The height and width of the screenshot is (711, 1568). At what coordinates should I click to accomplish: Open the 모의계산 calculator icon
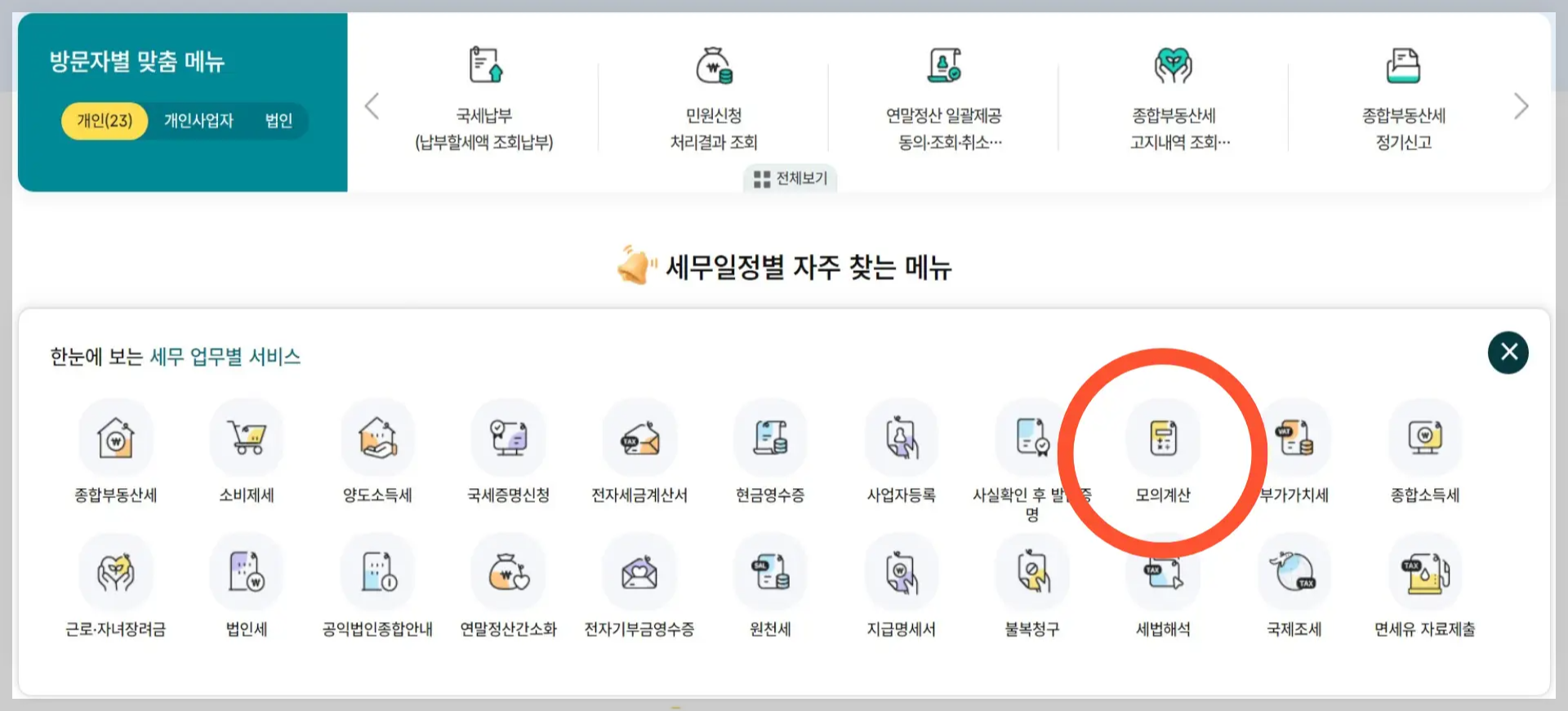(x=1163, y=438)
